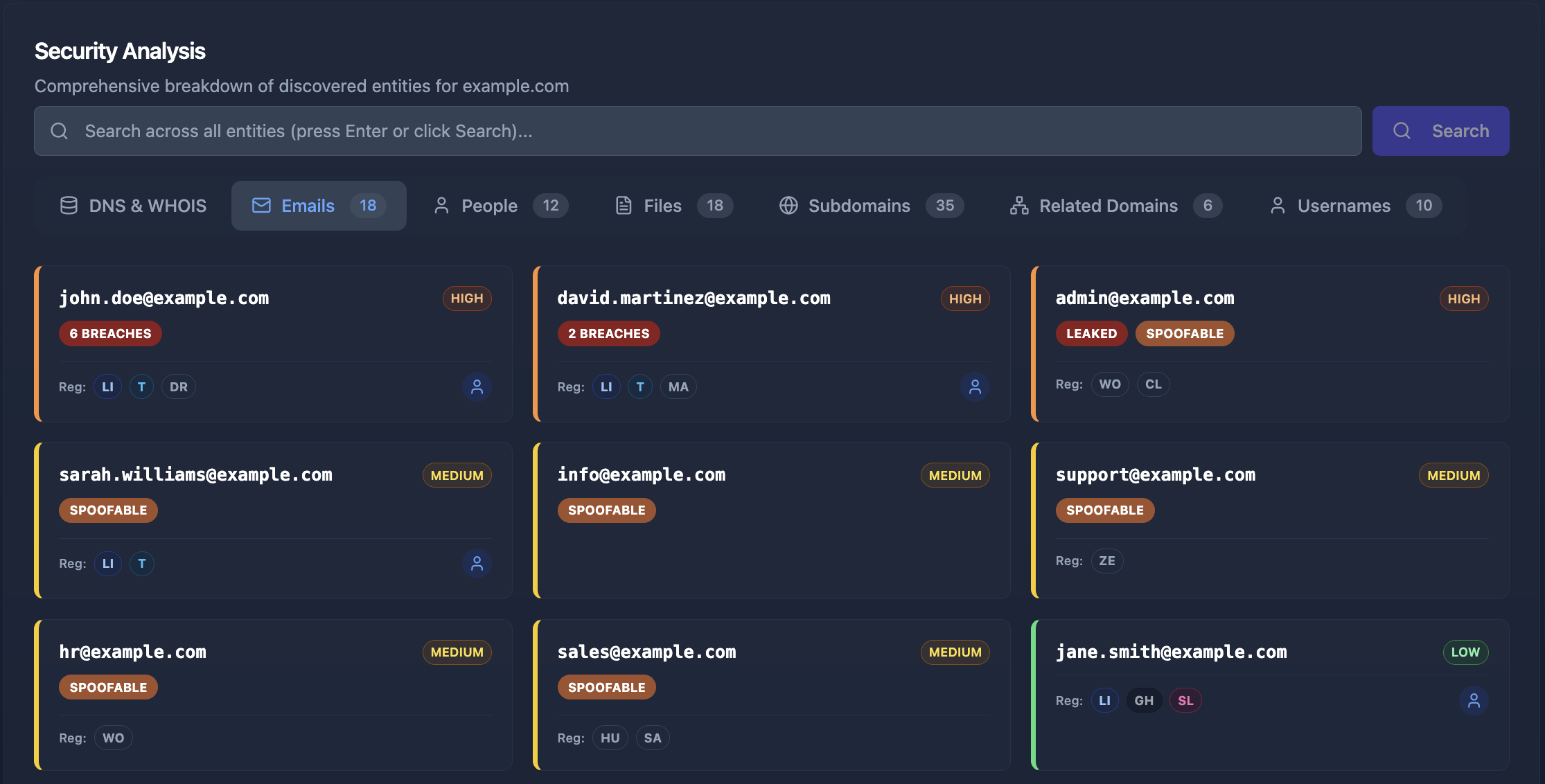Switch to the Usernames tab
Viewport: 1545px width, 784px height.
[1343, 205]
